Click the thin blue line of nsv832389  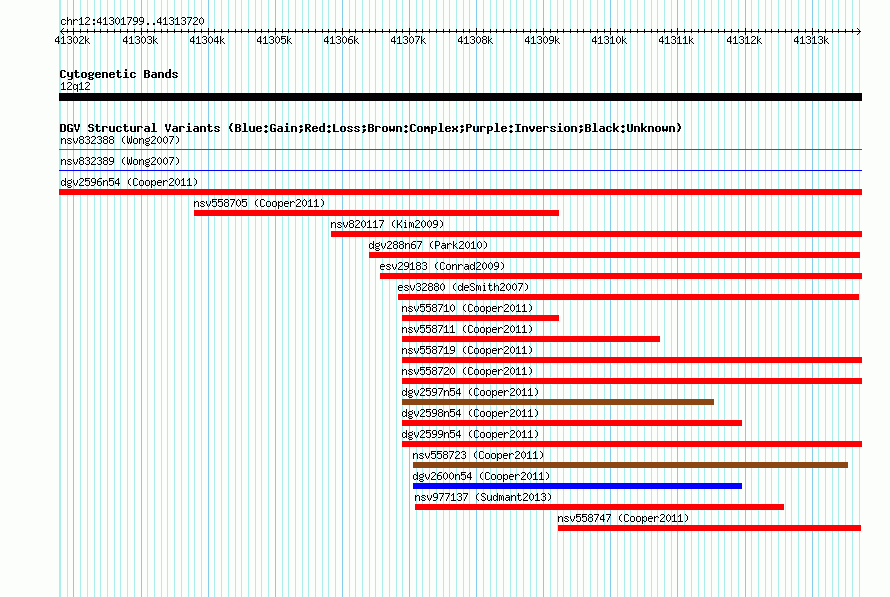460,170
